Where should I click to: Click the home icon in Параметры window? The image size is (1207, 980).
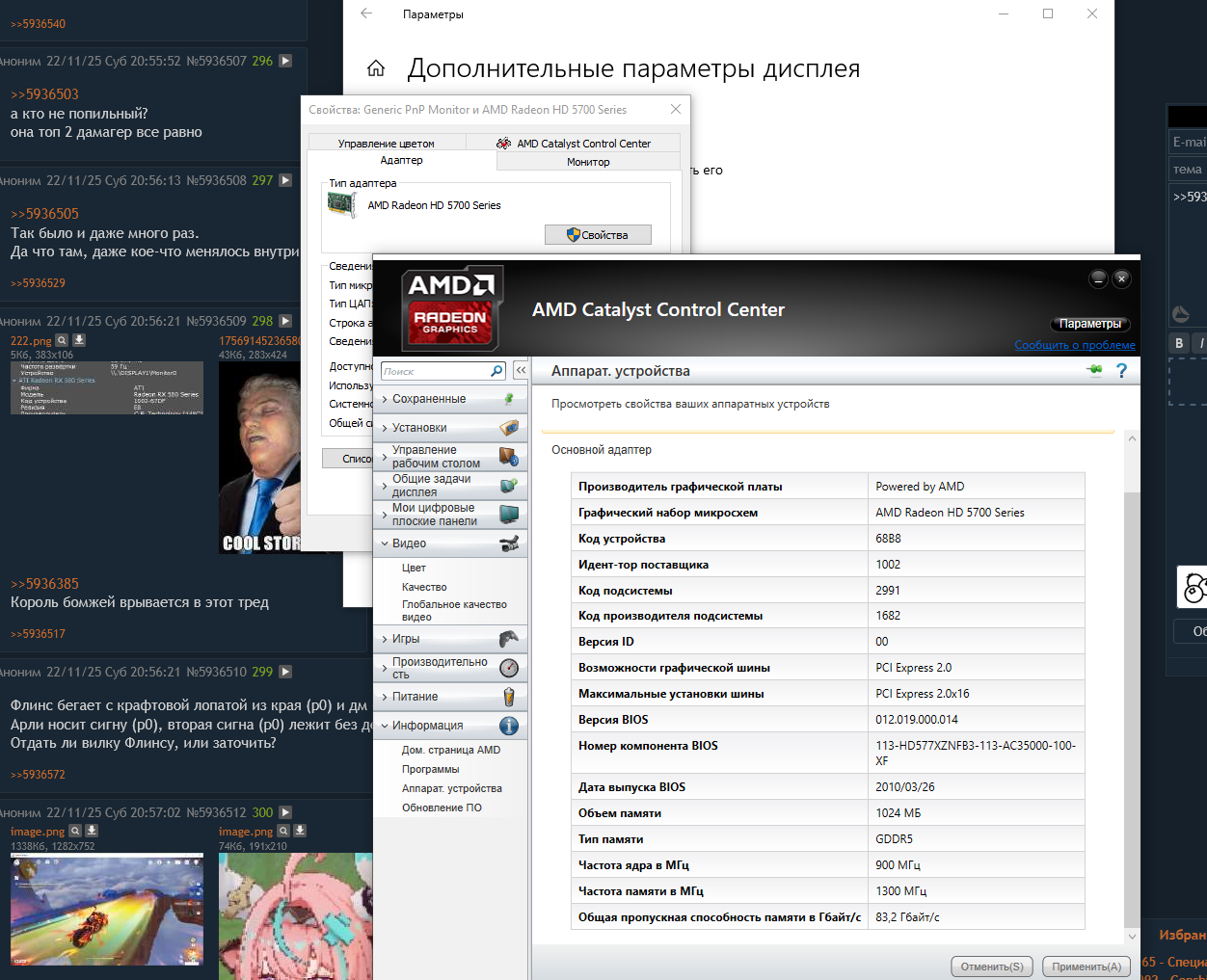pos(376,68)
